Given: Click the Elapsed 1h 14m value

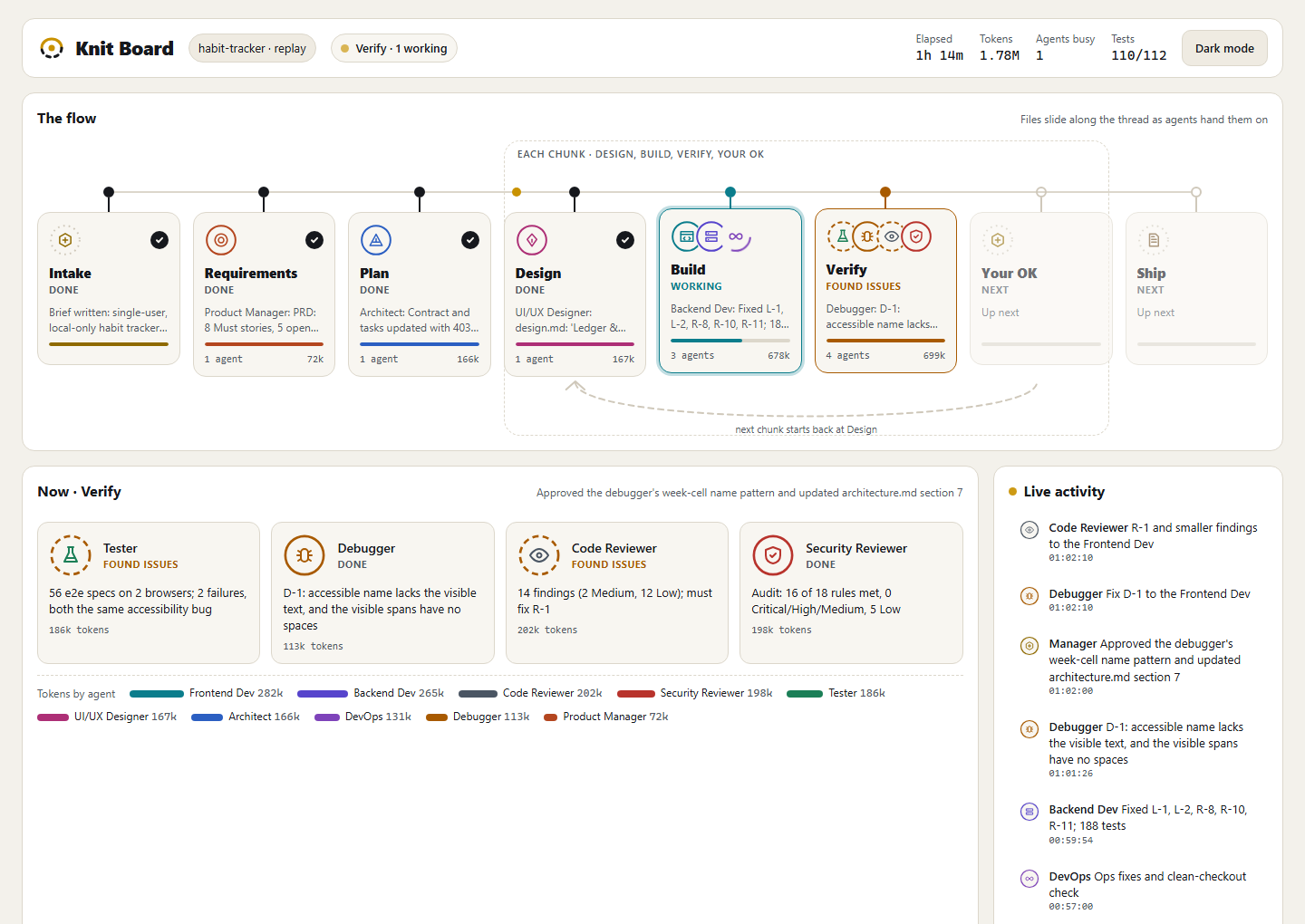Looking at the screenshot, I should tap(940, 55).
